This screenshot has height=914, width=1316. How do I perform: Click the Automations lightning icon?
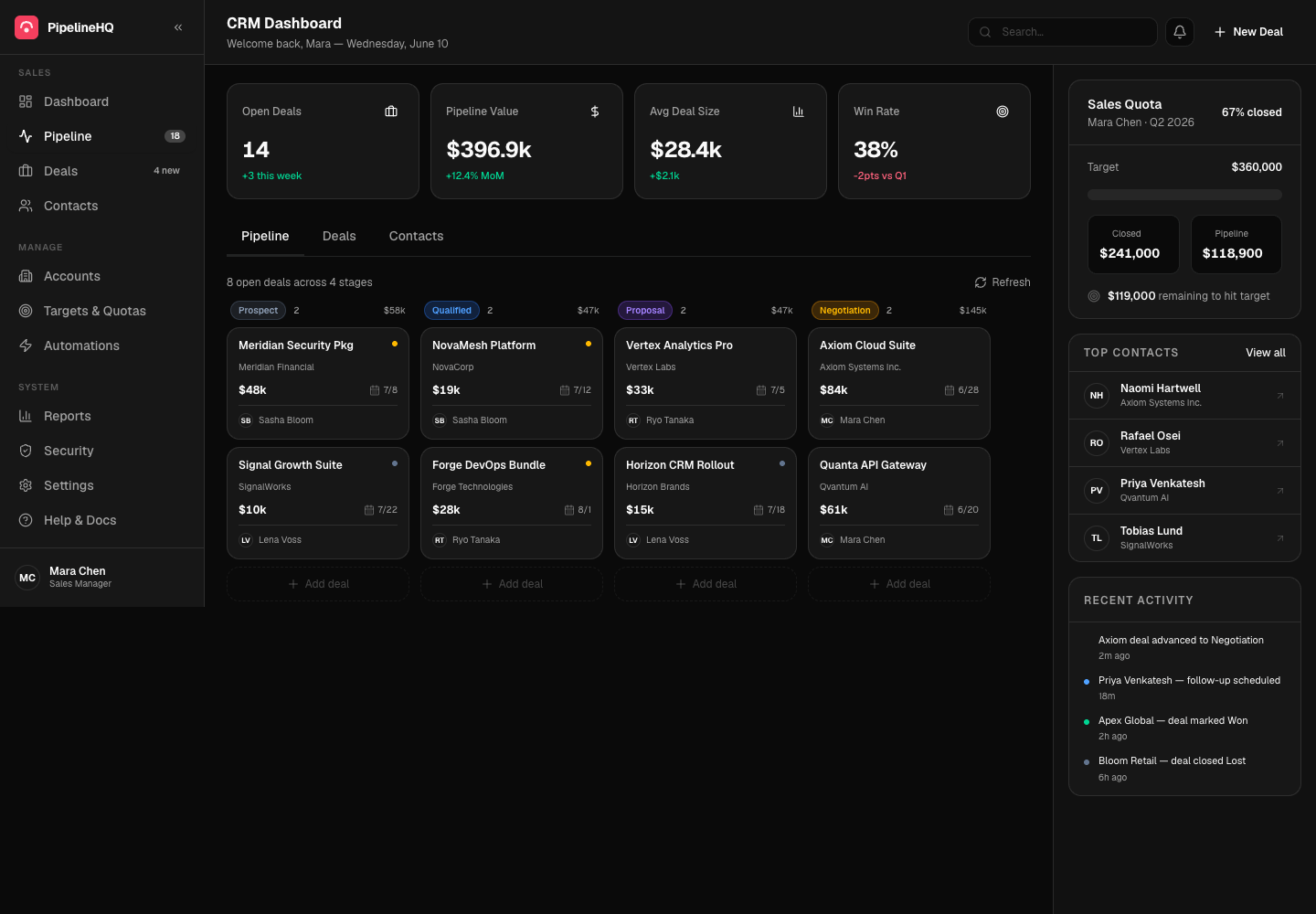26,345
